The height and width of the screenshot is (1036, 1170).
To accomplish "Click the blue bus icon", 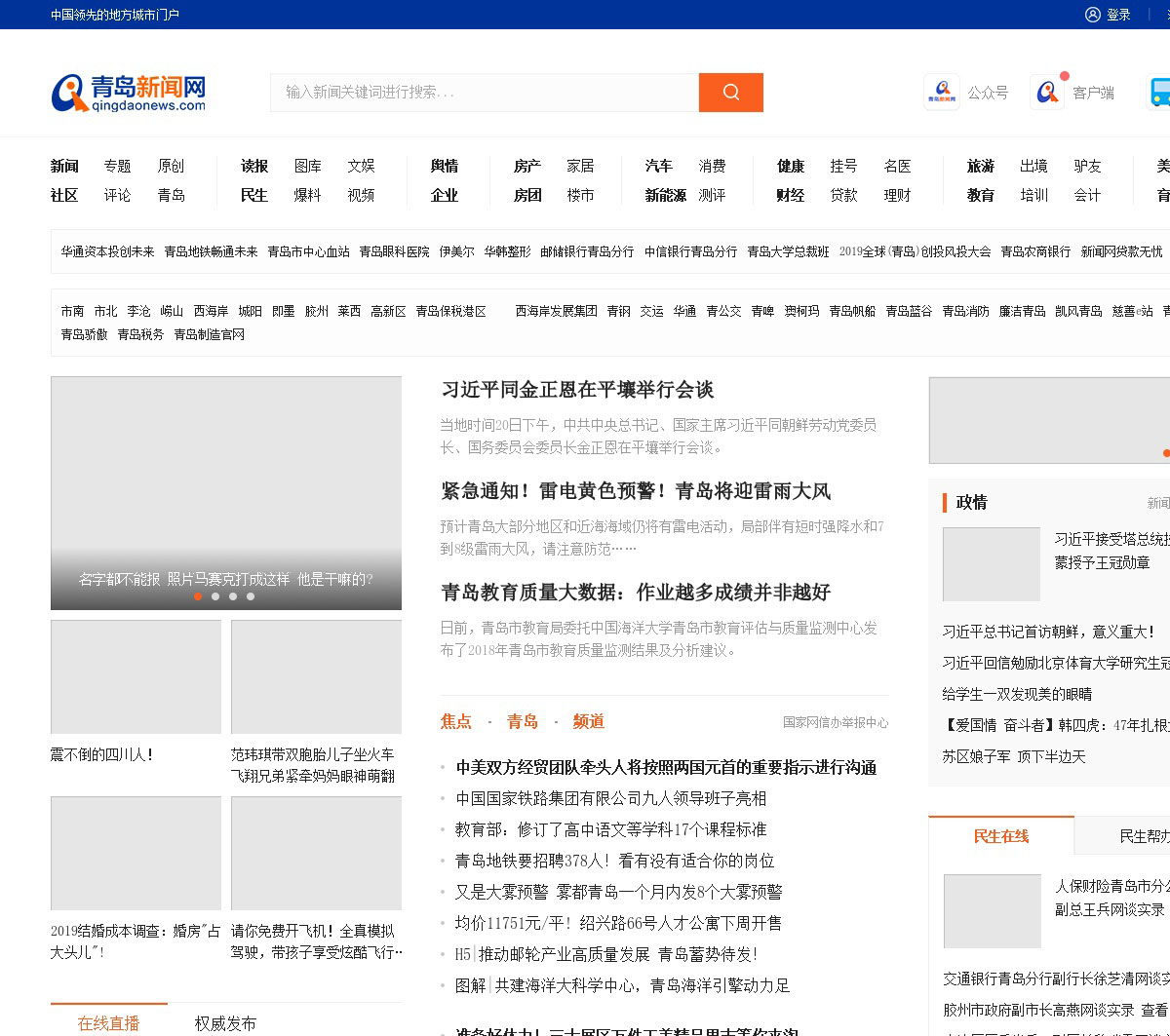I will 1158,93.
